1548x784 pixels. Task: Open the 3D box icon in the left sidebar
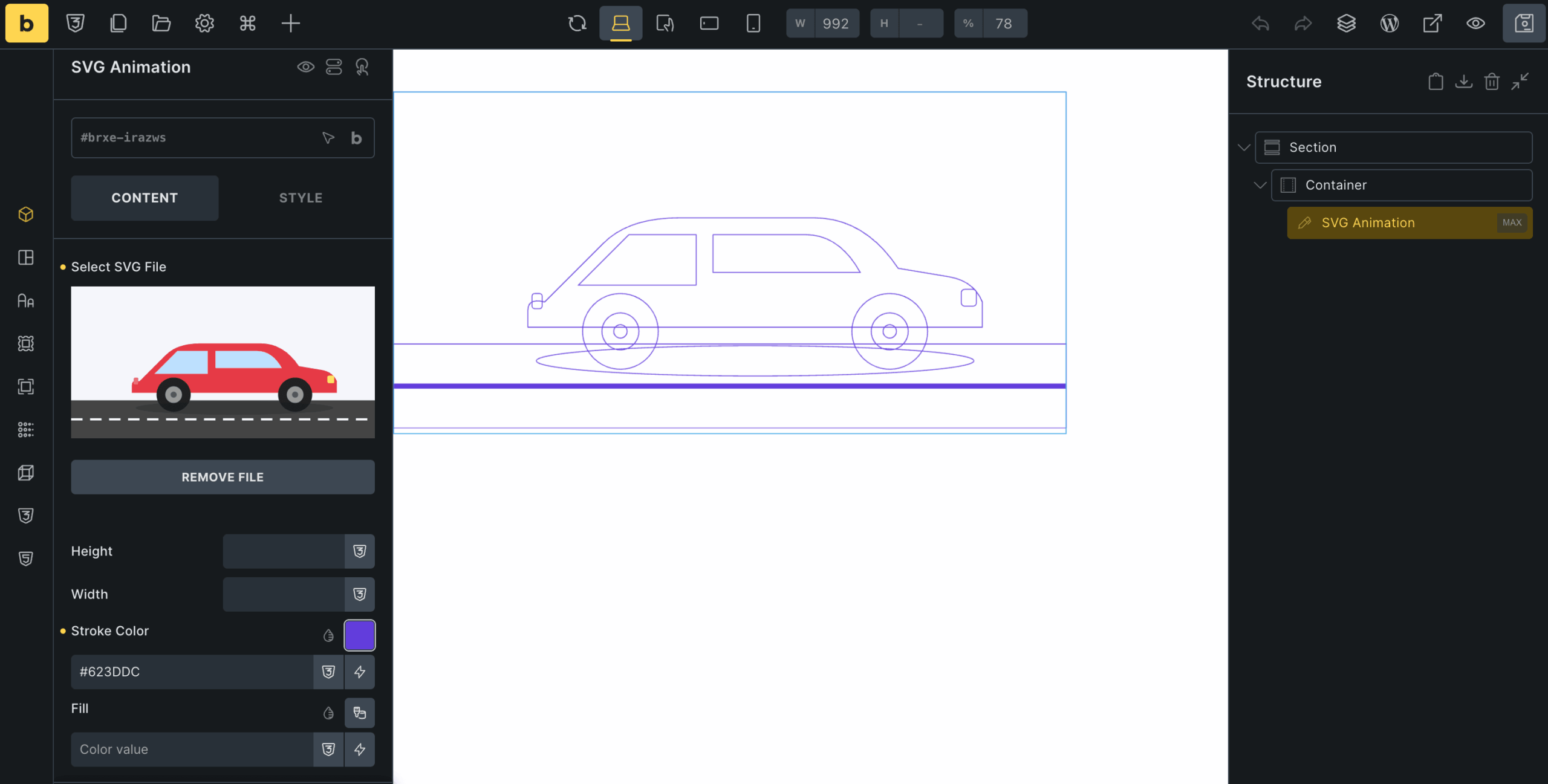[x=26, y=472]
